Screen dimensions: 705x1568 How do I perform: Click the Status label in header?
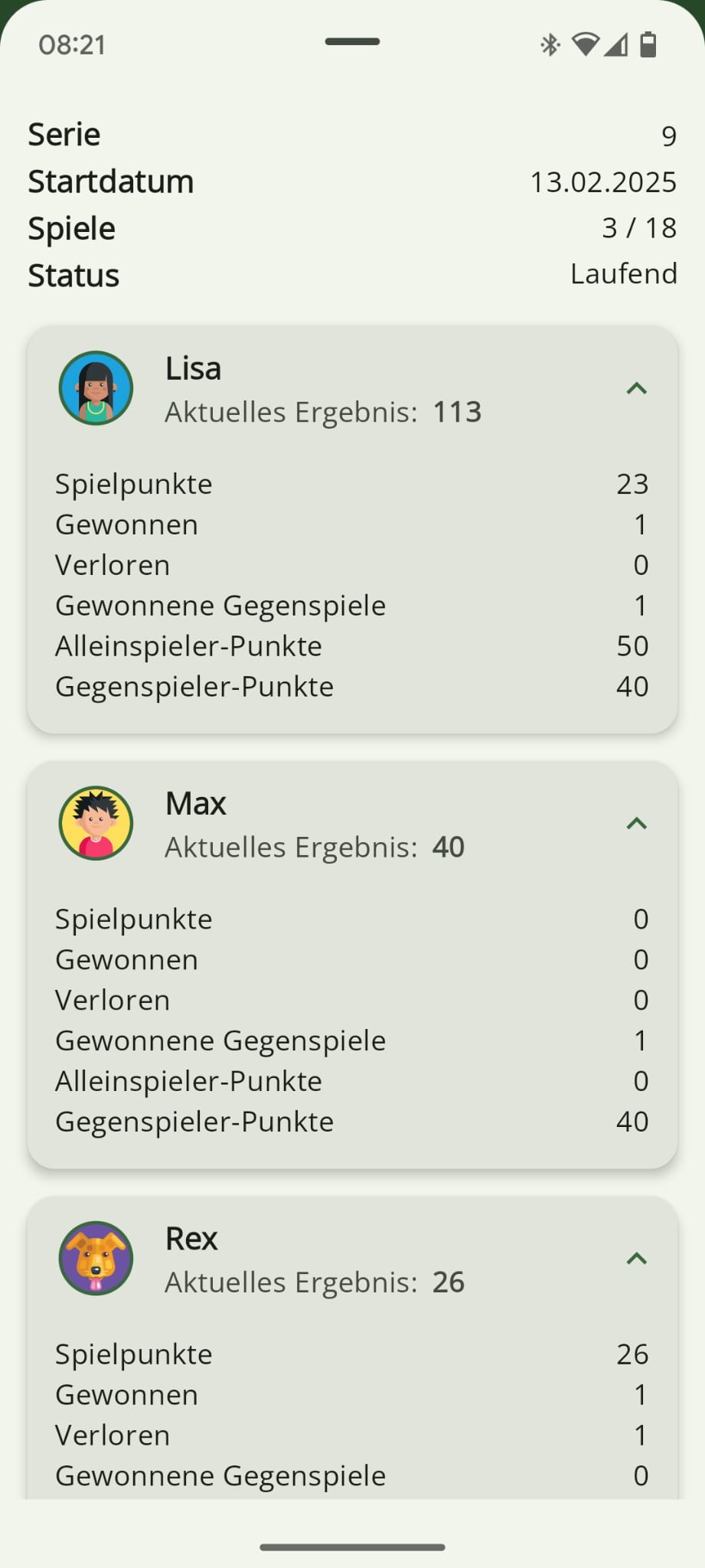click(73, 276)
